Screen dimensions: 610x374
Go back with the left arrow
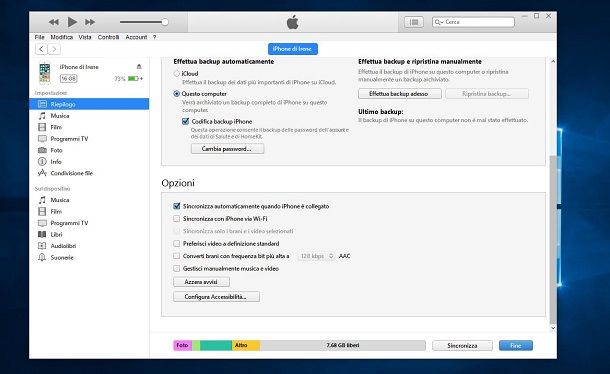[x=41, y=49]
